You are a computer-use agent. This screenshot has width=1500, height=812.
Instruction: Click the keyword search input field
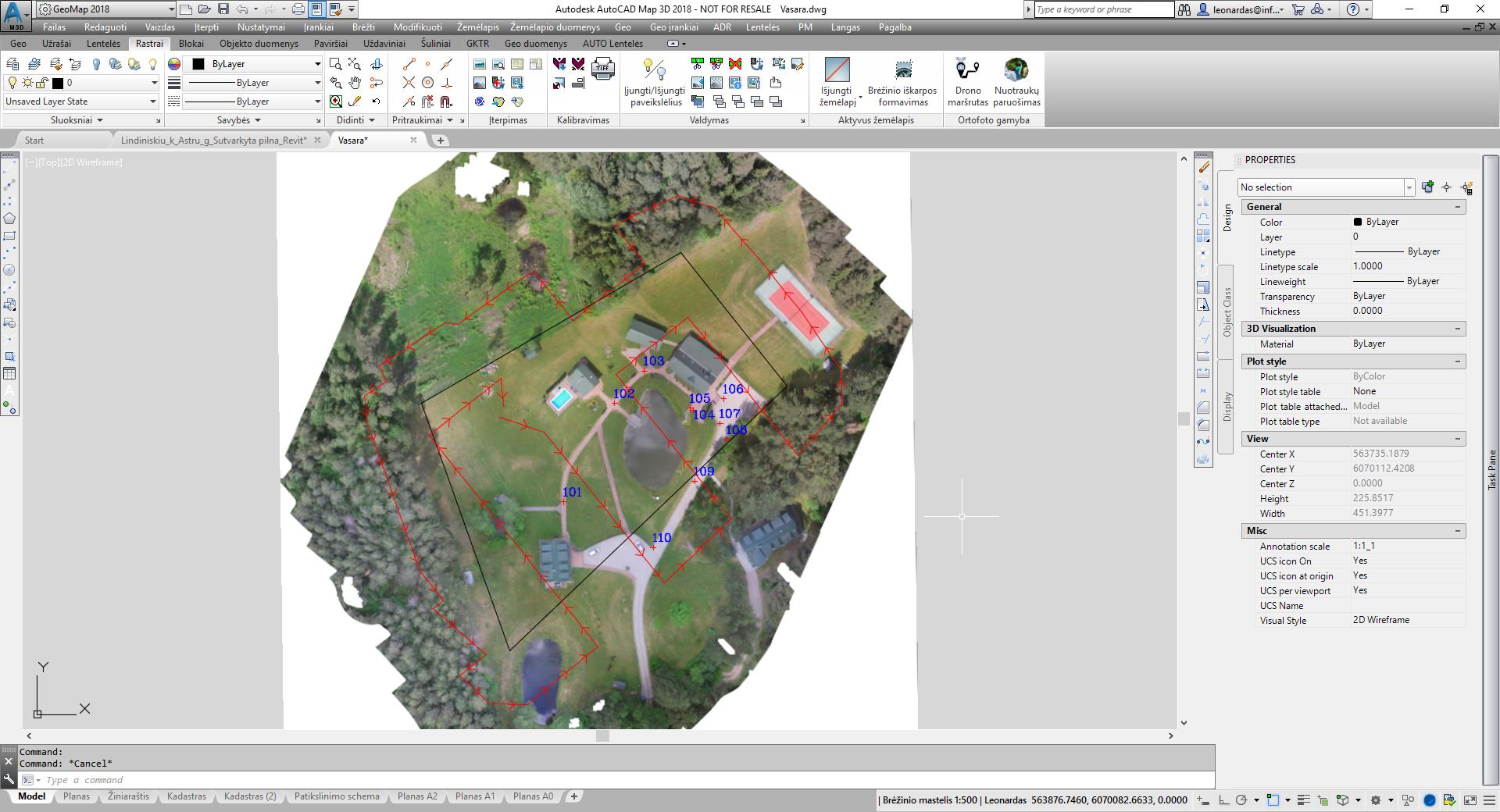[x=1103, y=9]
